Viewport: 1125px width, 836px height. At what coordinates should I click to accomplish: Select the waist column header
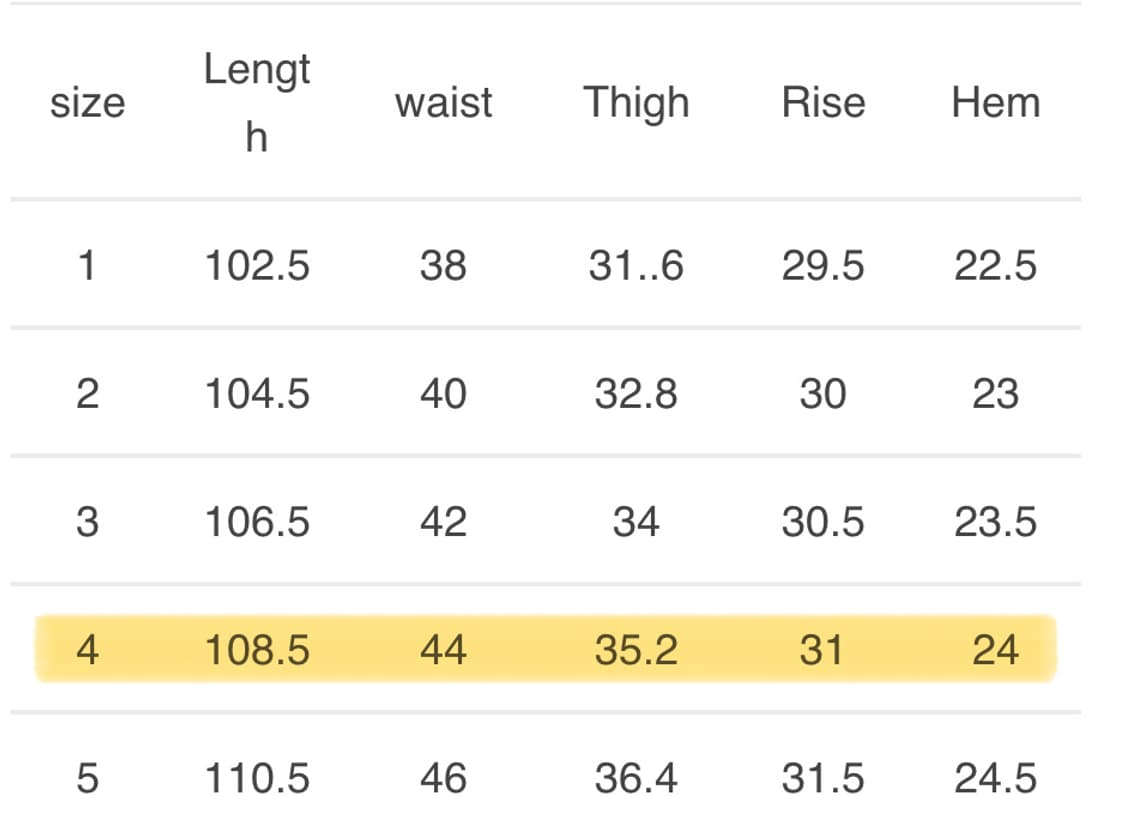point(443,103)
